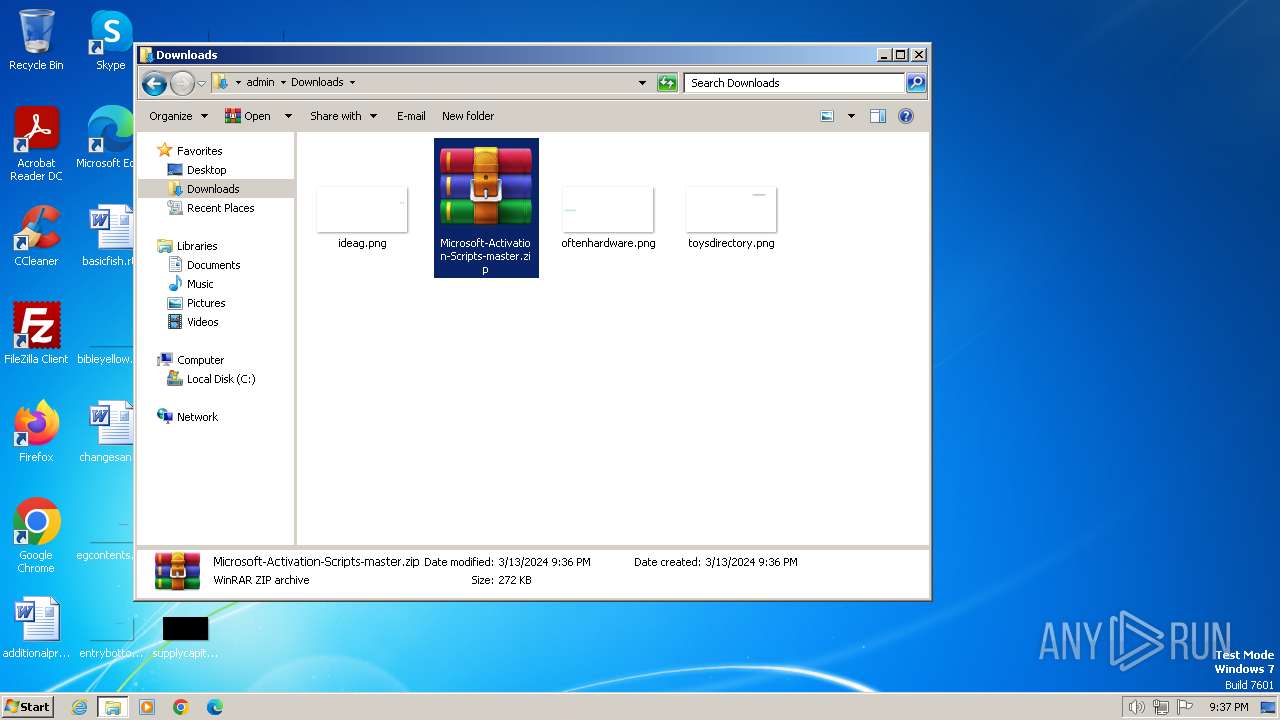Refresh the Downloads folder view

(x=667, y=83)
